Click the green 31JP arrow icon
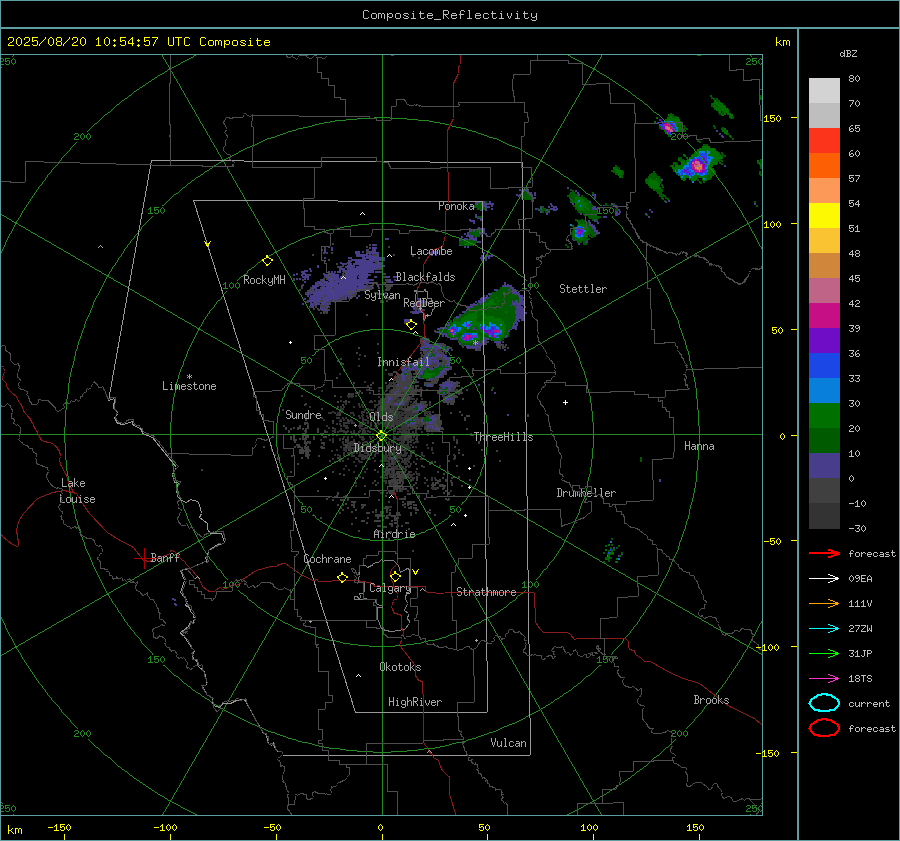900x841 pixels. (824, 653)
